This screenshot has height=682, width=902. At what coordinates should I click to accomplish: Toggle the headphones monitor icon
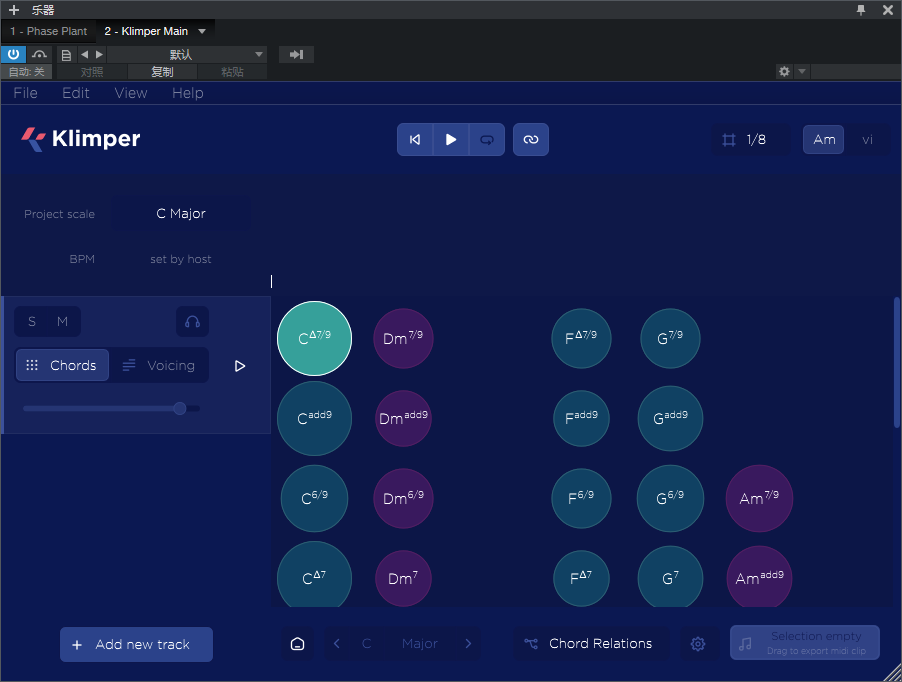point(193,321)
